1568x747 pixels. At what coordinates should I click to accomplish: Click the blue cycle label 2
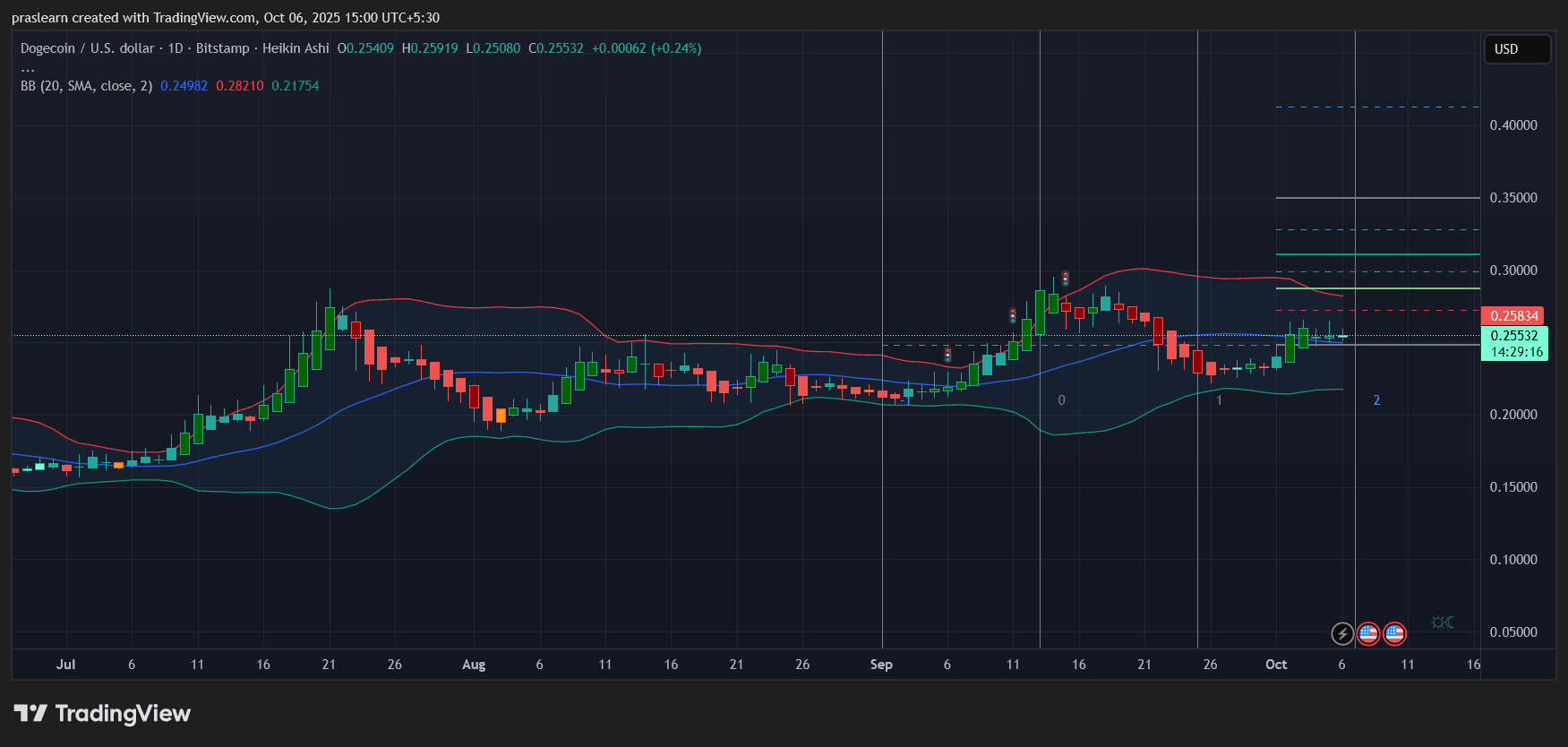click(1376, 400)
